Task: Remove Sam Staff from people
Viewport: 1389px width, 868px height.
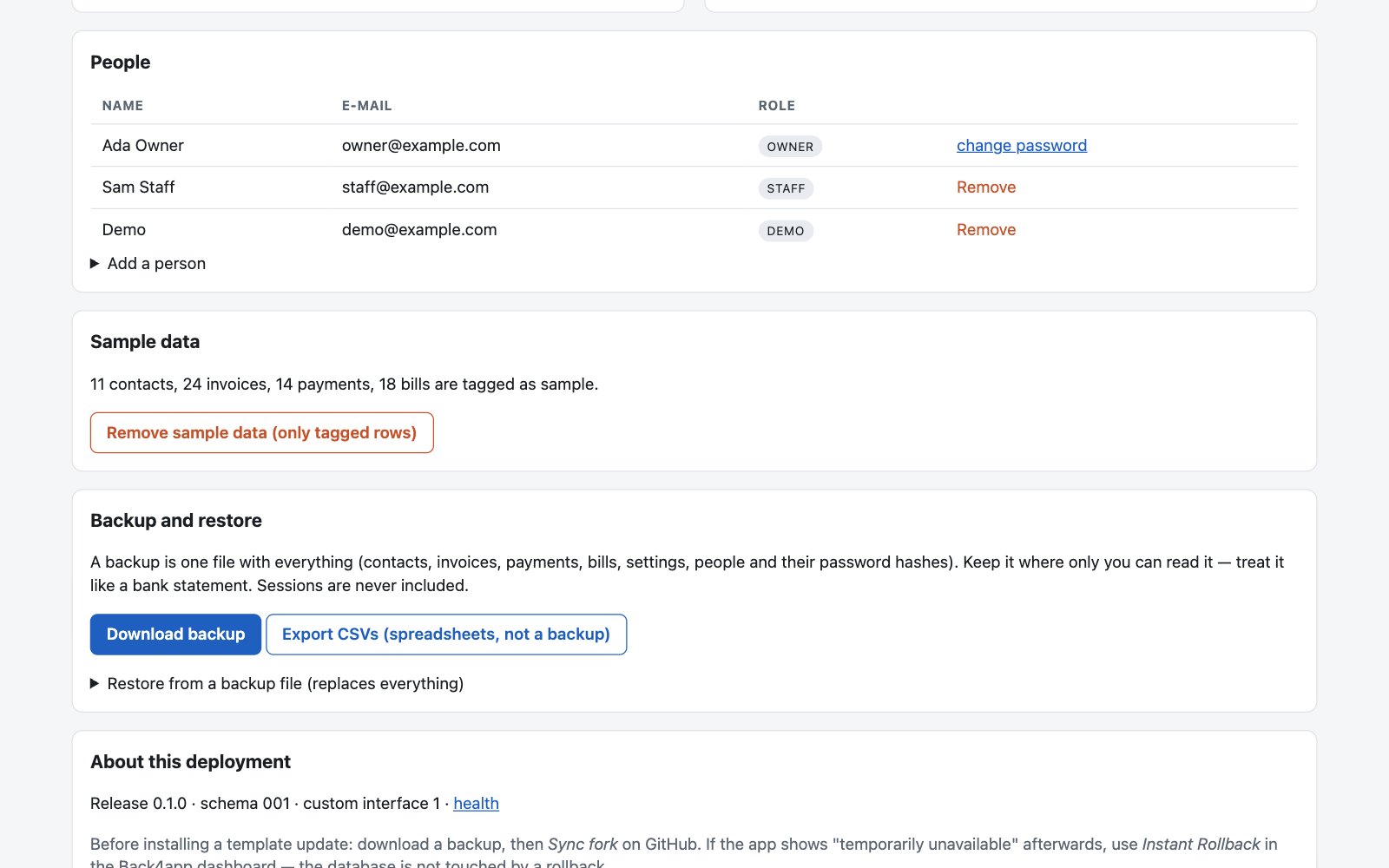Action: pos(986,187)
